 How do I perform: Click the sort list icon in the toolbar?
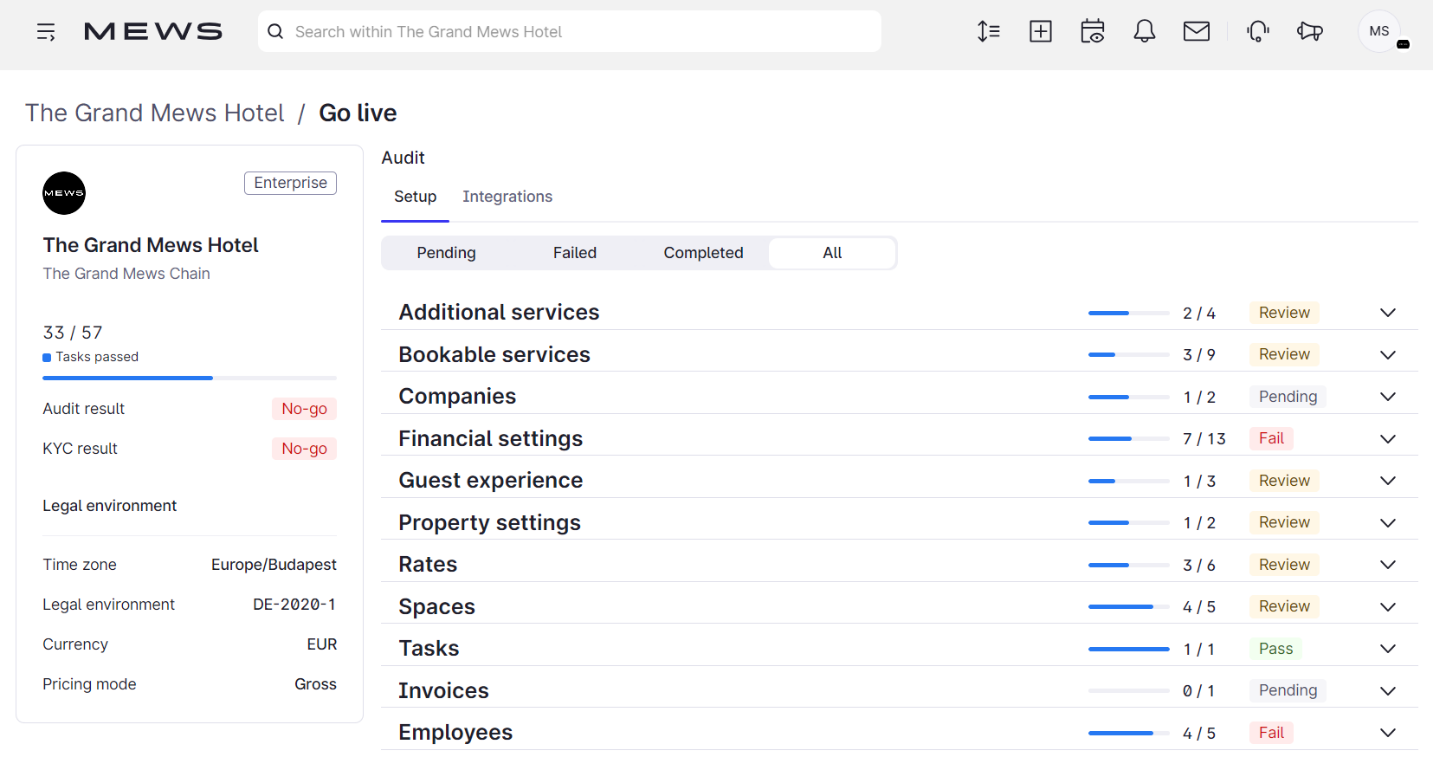pos(988,31)
